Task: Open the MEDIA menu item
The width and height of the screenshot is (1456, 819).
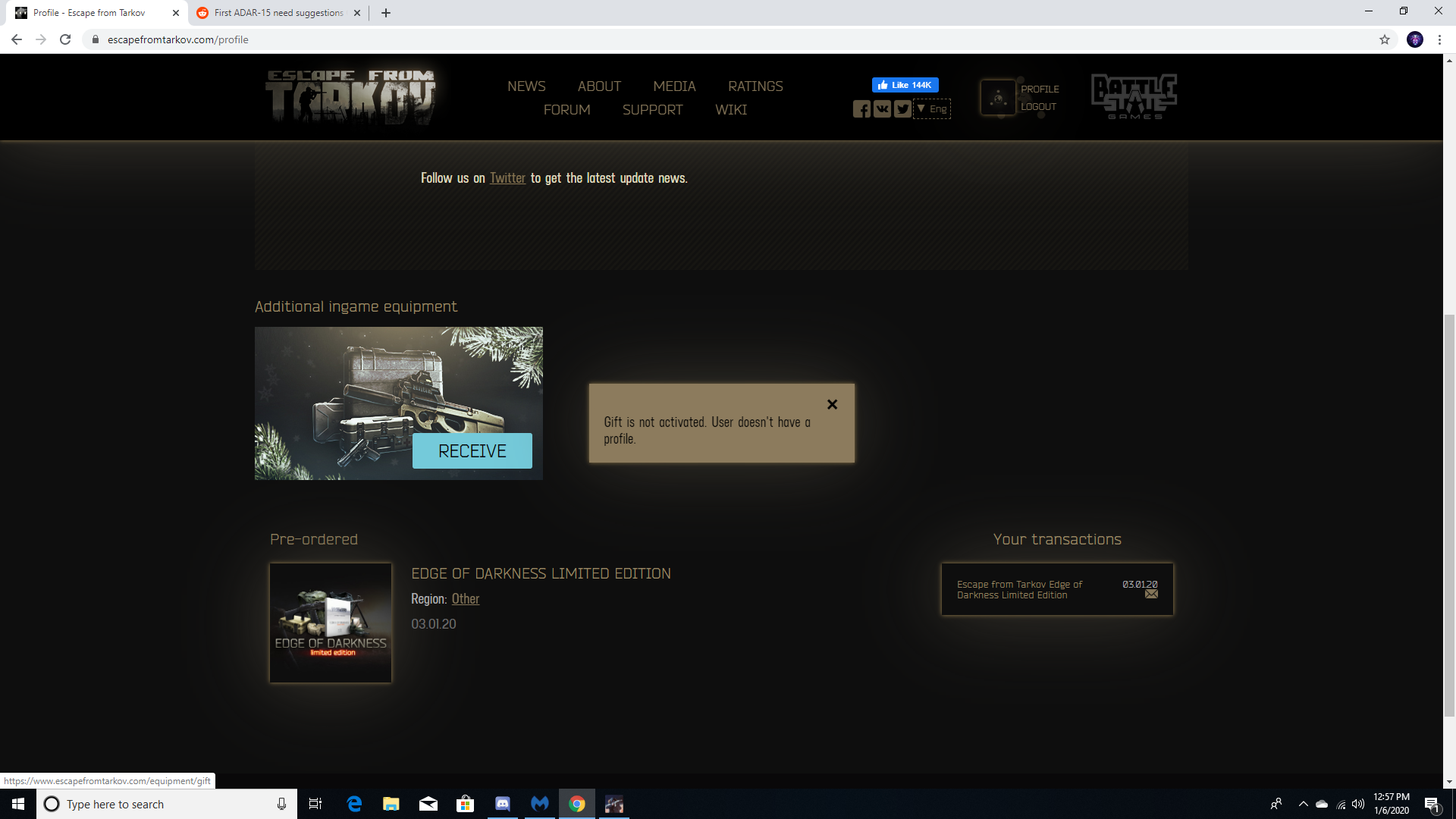Action: click(674, 86)
